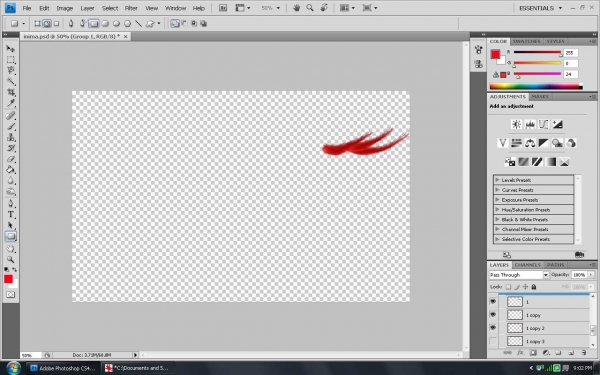The height and width of the screenshot is (375, 600).
Task: Choose Custom Shape in options bar
Action: pyautogui.click(x=150, y=24)
